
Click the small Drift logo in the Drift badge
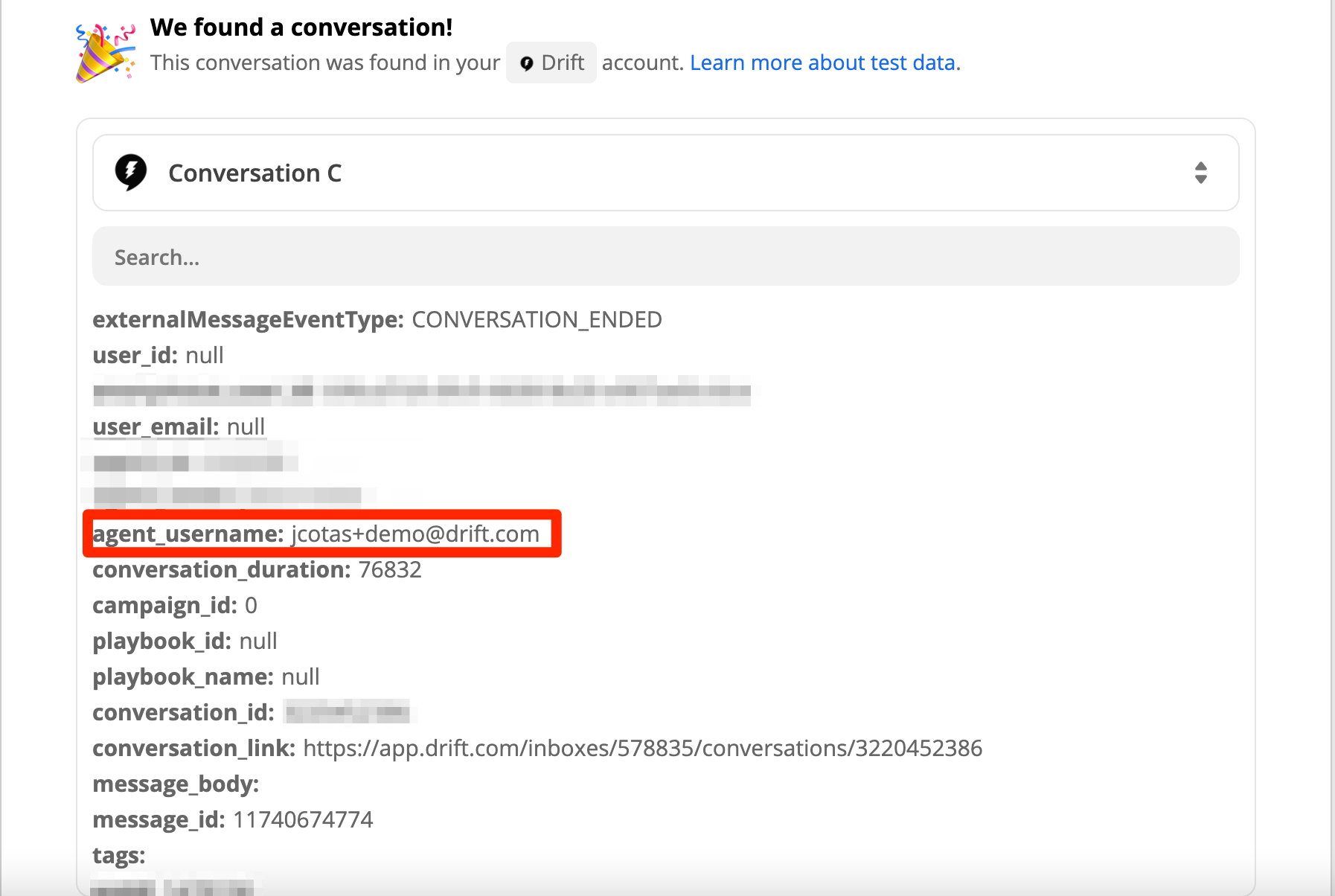[x=527, y=63]
